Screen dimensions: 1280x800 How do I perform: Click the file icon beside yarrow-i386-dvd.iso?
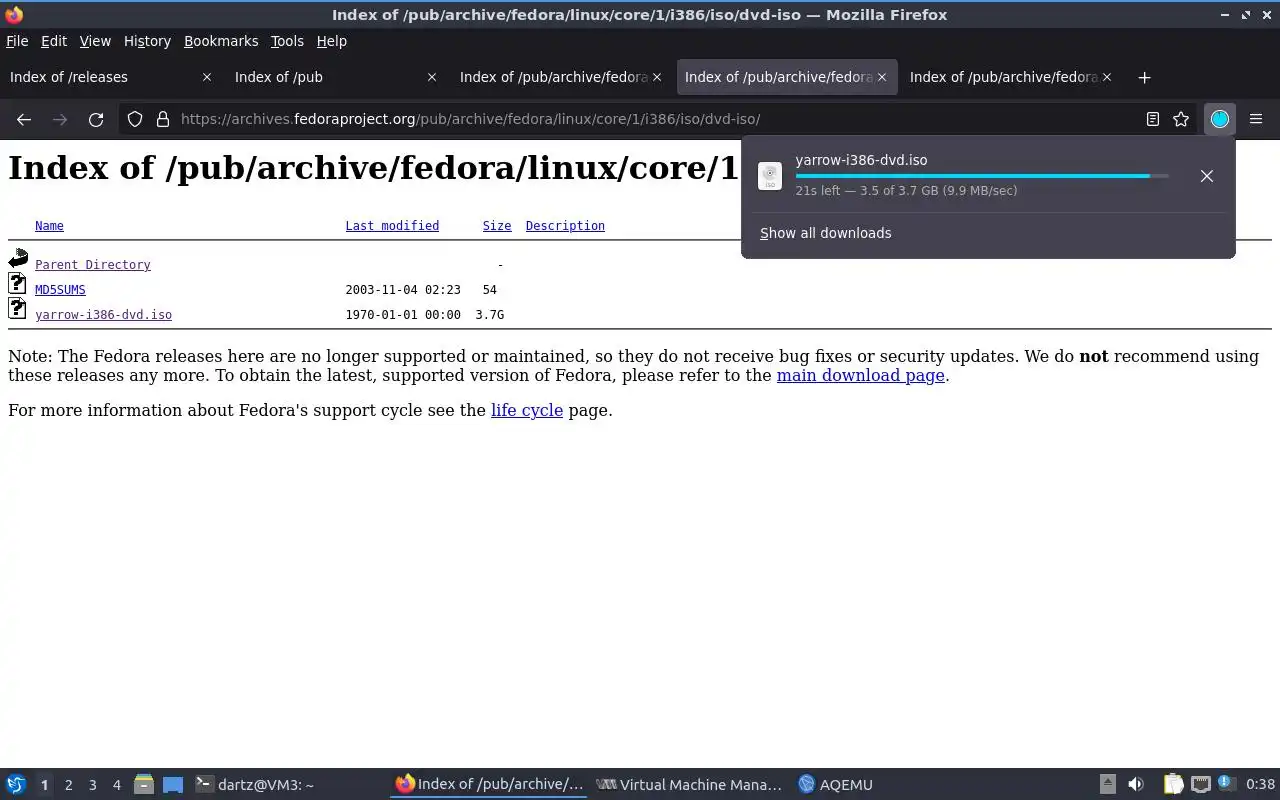(17, 309)
